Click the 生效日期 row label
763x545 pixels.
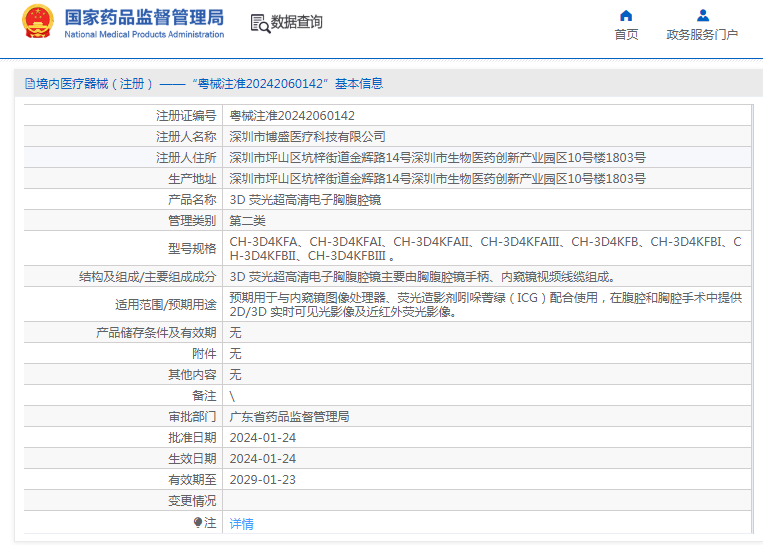click(192, 458)
